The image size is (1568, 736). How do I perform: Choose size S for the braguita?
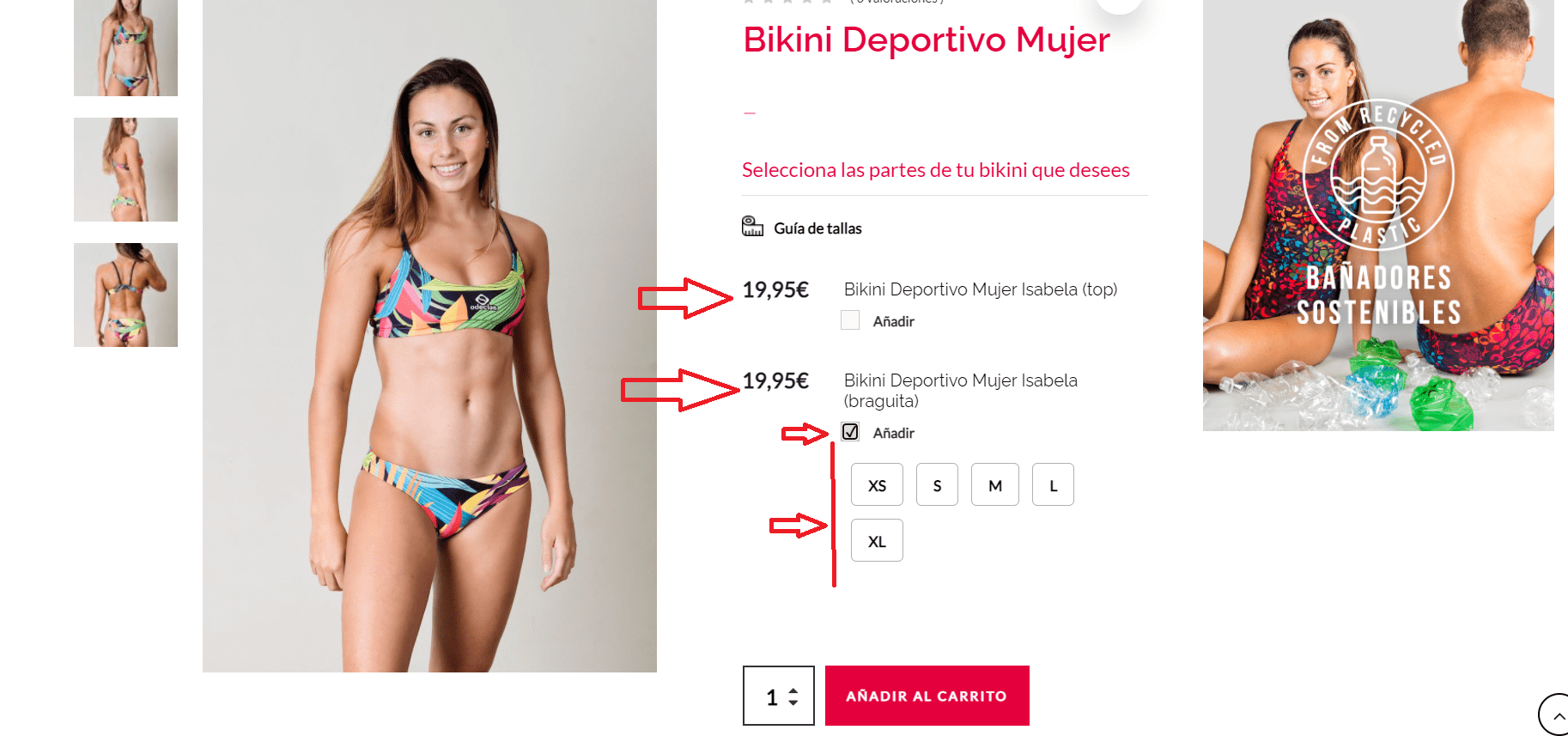937,484
